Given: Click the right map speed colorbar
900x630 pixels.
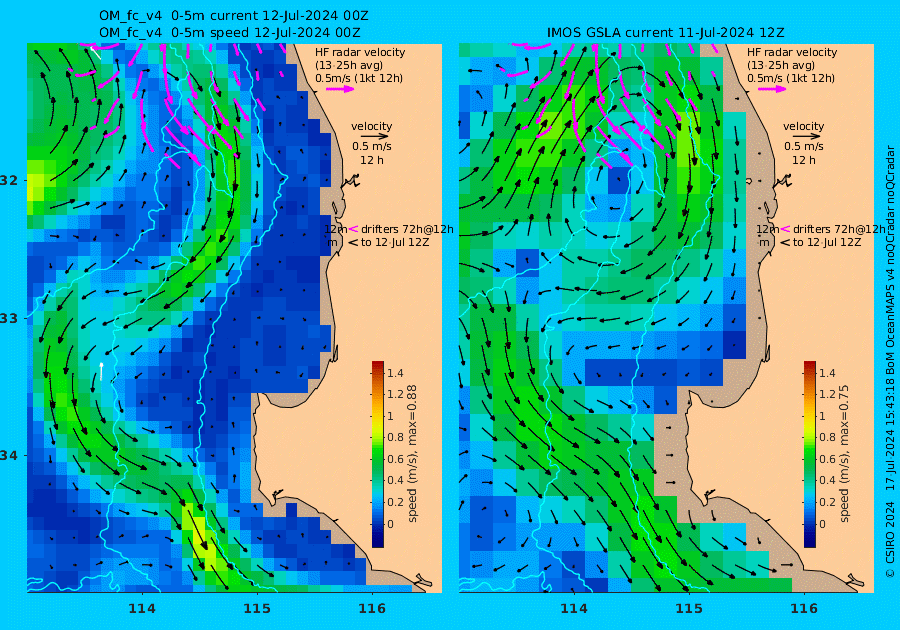Looking at the screenshot, I should click(x=809, y=454).
